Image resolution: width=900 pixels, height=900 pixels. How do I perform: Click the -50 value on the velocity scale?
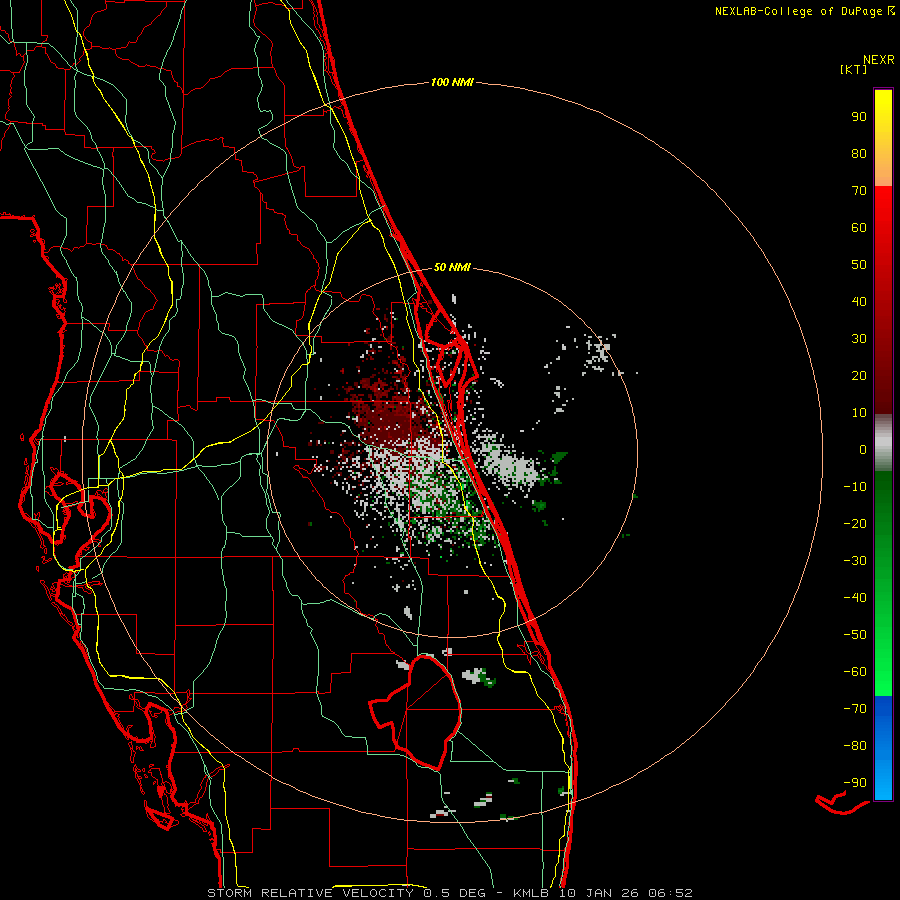(855, 635)
